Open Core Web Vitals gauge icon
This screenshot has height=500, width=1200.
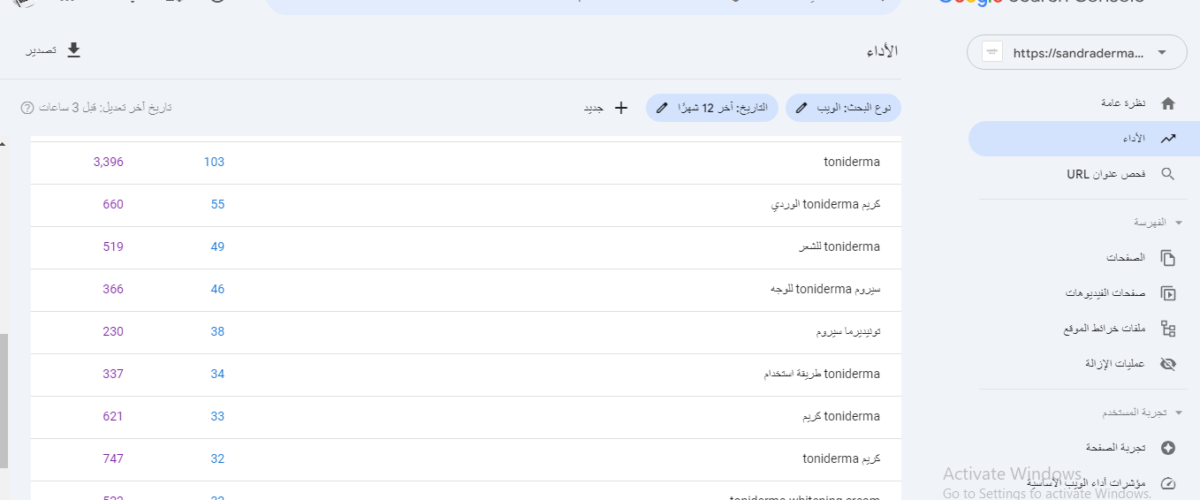tap(1167, 483)
